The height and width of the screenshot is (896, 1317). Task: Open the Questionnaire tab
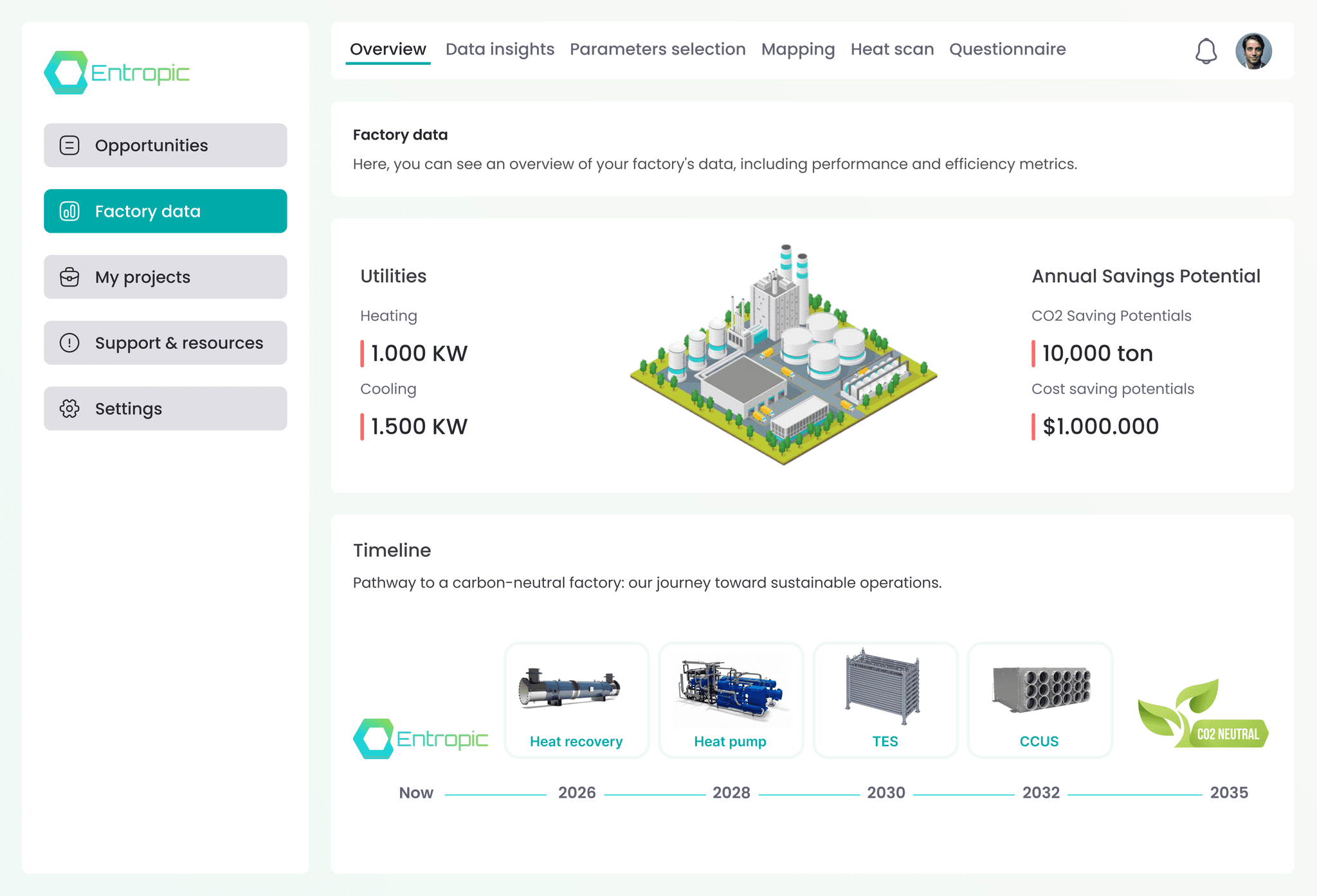coord(1007,49)
